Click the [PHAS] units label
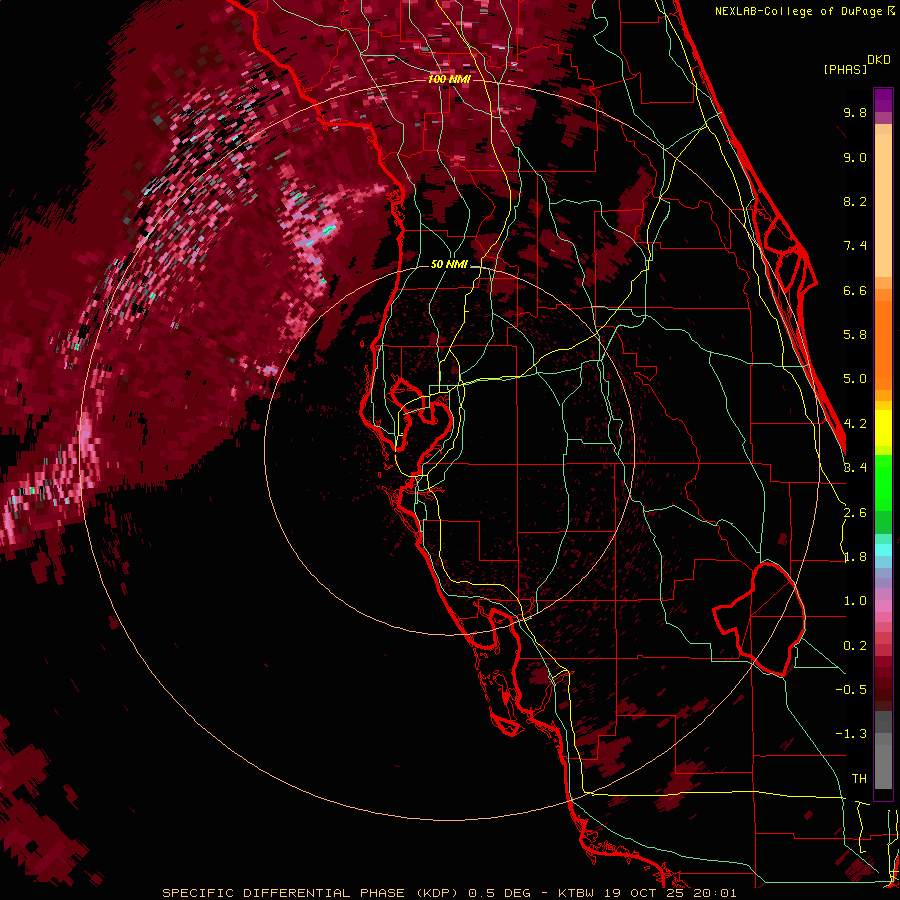 (845, 70)
